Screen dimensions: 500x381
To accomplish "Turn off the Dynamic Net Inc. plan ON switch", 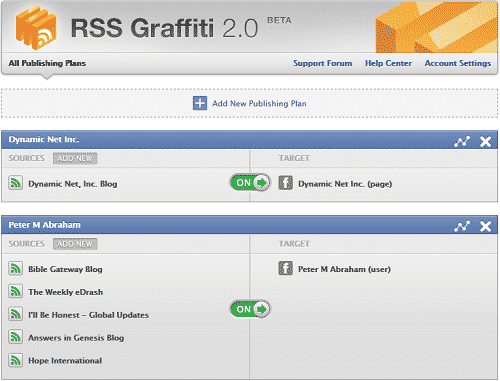I will click(x=250, y=183).
